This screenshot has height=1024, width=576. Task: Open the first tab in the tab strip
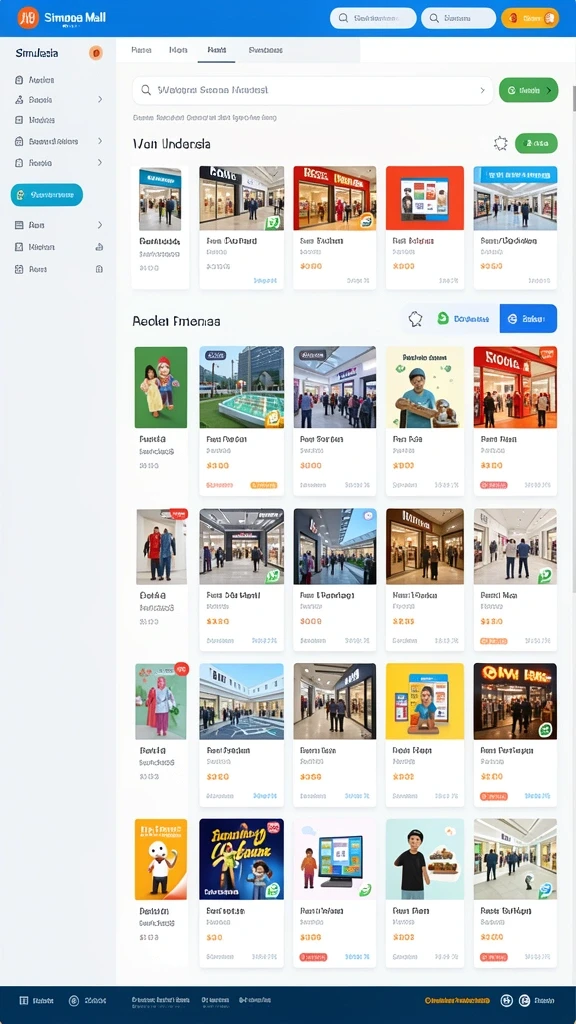(x=142, y=50)
